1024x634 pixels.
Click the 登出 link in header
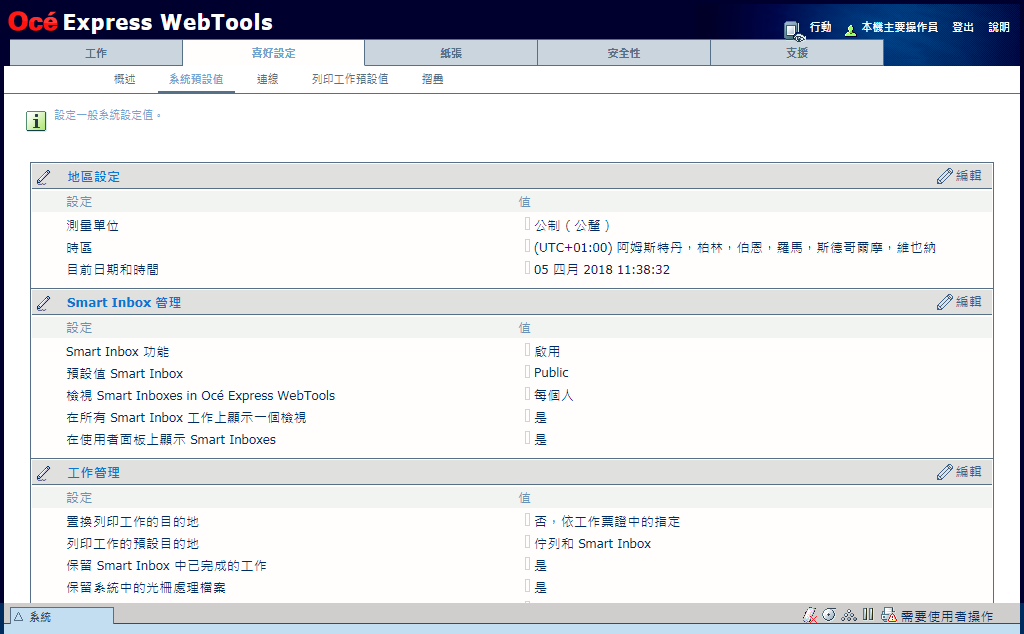963,28
